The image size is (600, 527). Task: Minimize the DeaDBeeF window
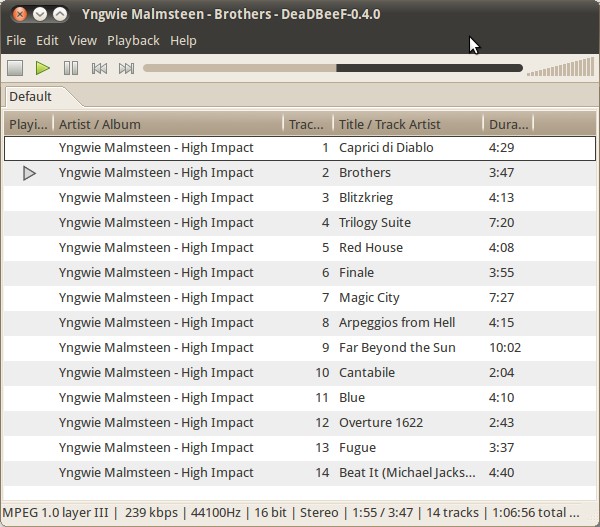(x=39, y=14)
